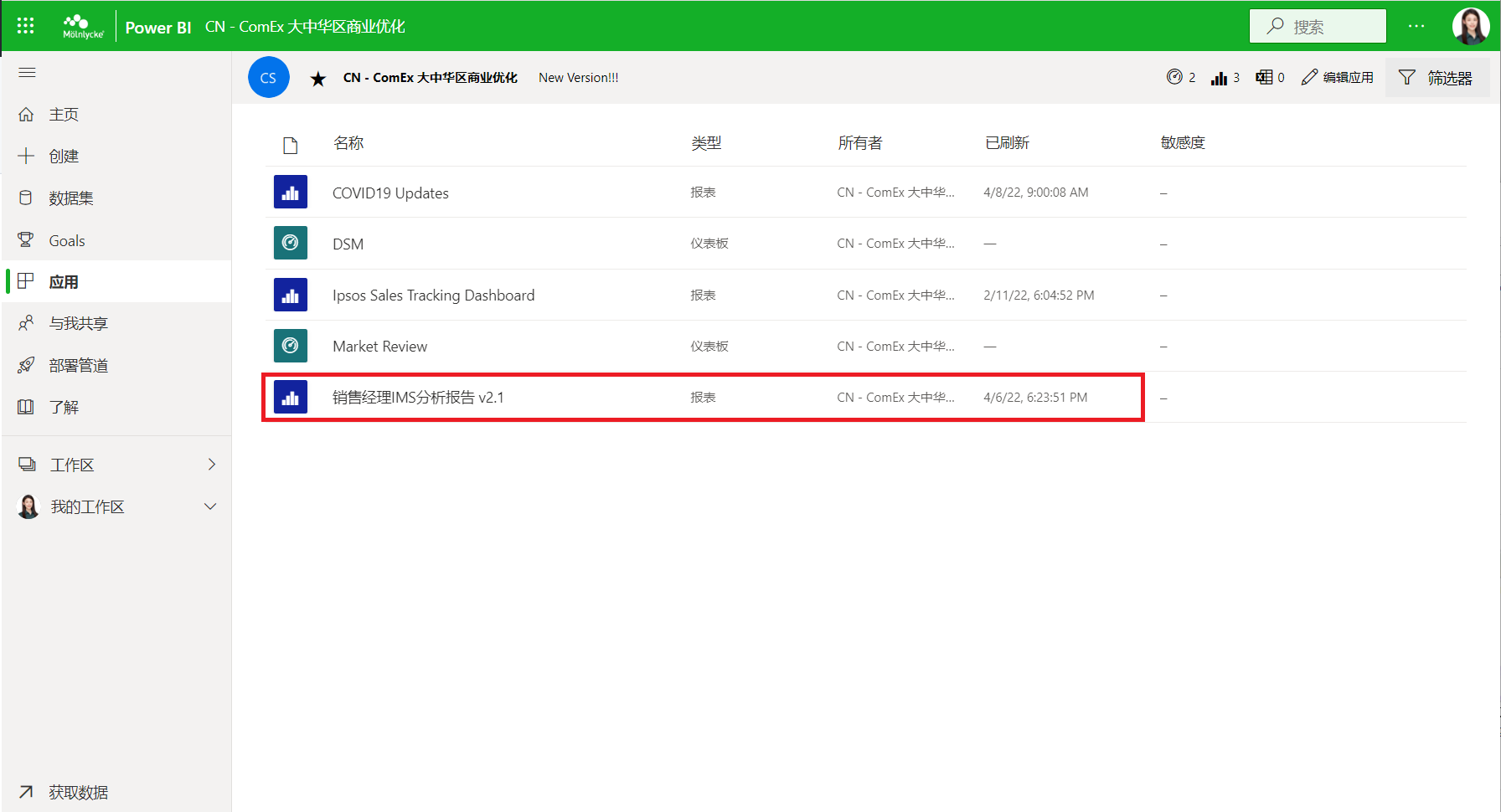Click the reports count icon showing 3
1501x812 pixels.
click(x=1225, y=77)
